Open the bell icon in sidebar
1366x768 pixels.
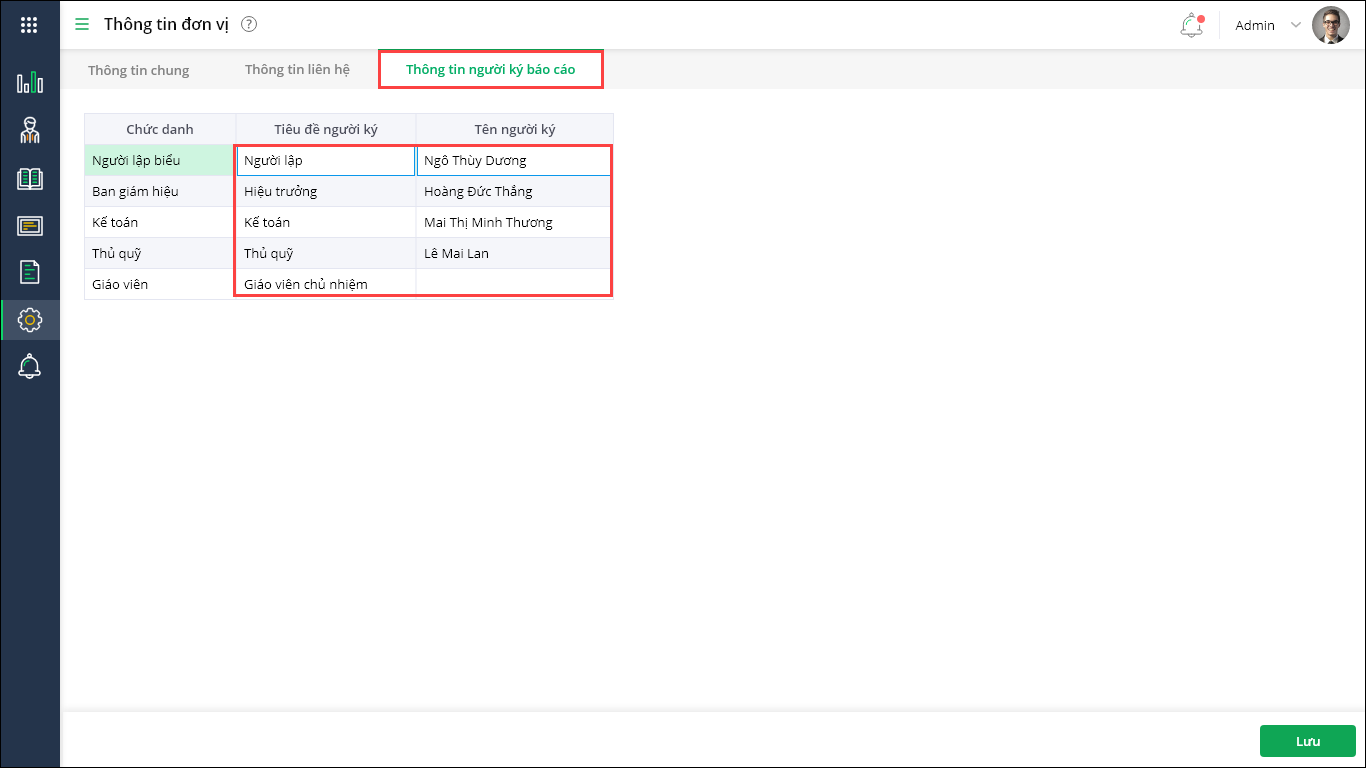click(x=30, y=367)
